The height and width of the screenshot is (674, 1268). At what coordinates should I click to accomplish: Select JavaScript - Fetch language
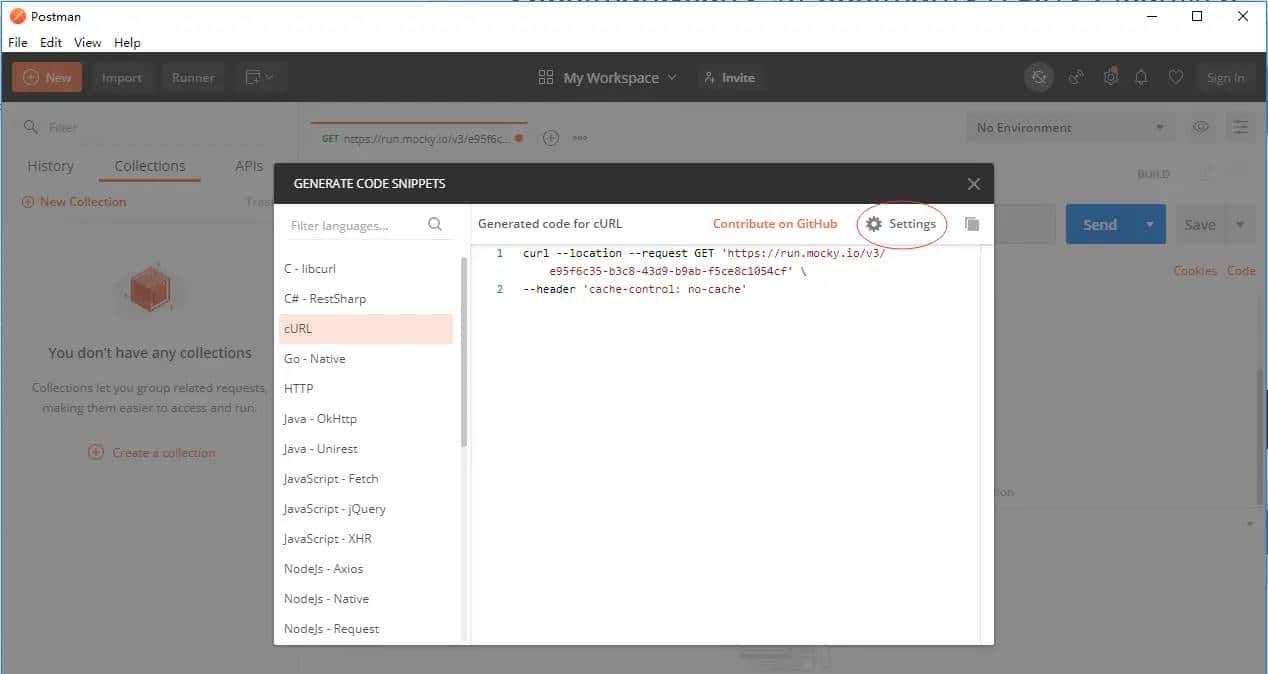tap(366, 479)
